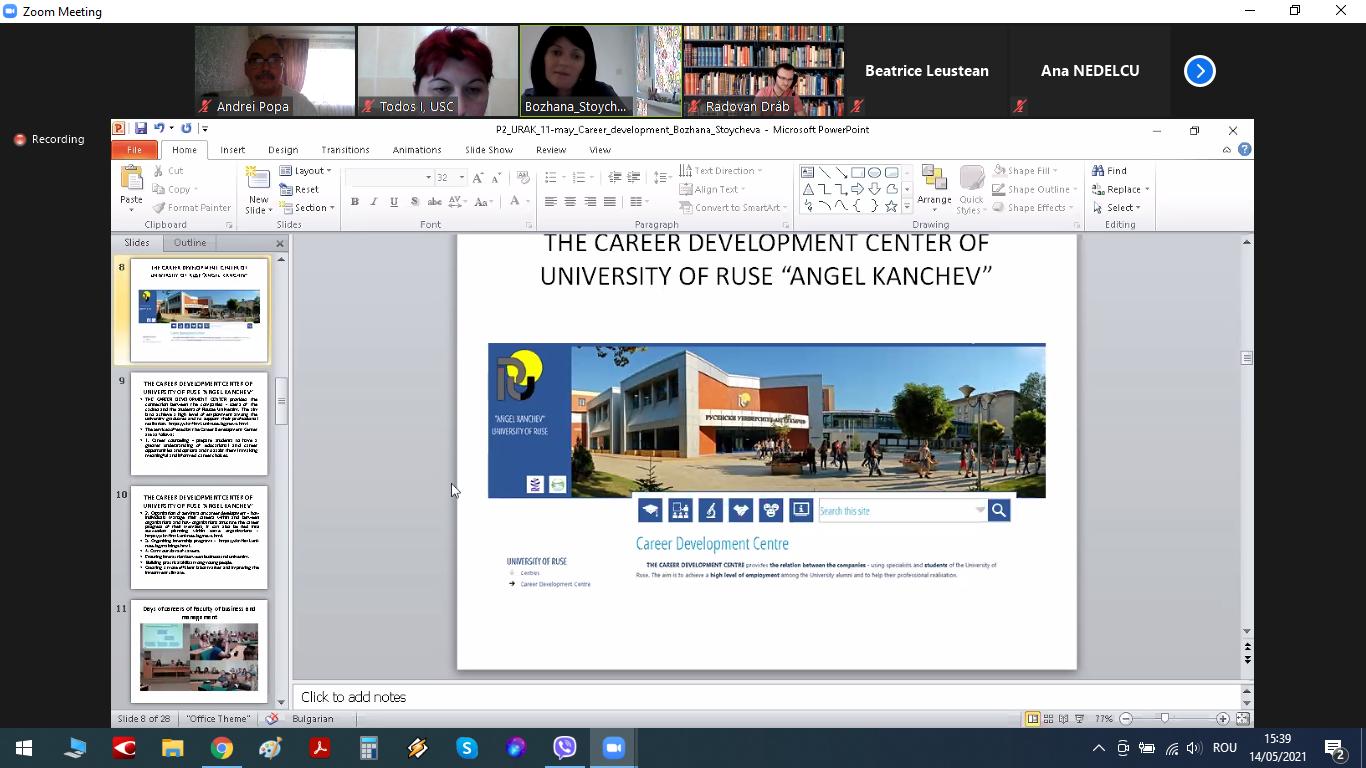Zoom in with the plus button
This screenshot has width=1366, height=768.
(x=1222, y=719)
